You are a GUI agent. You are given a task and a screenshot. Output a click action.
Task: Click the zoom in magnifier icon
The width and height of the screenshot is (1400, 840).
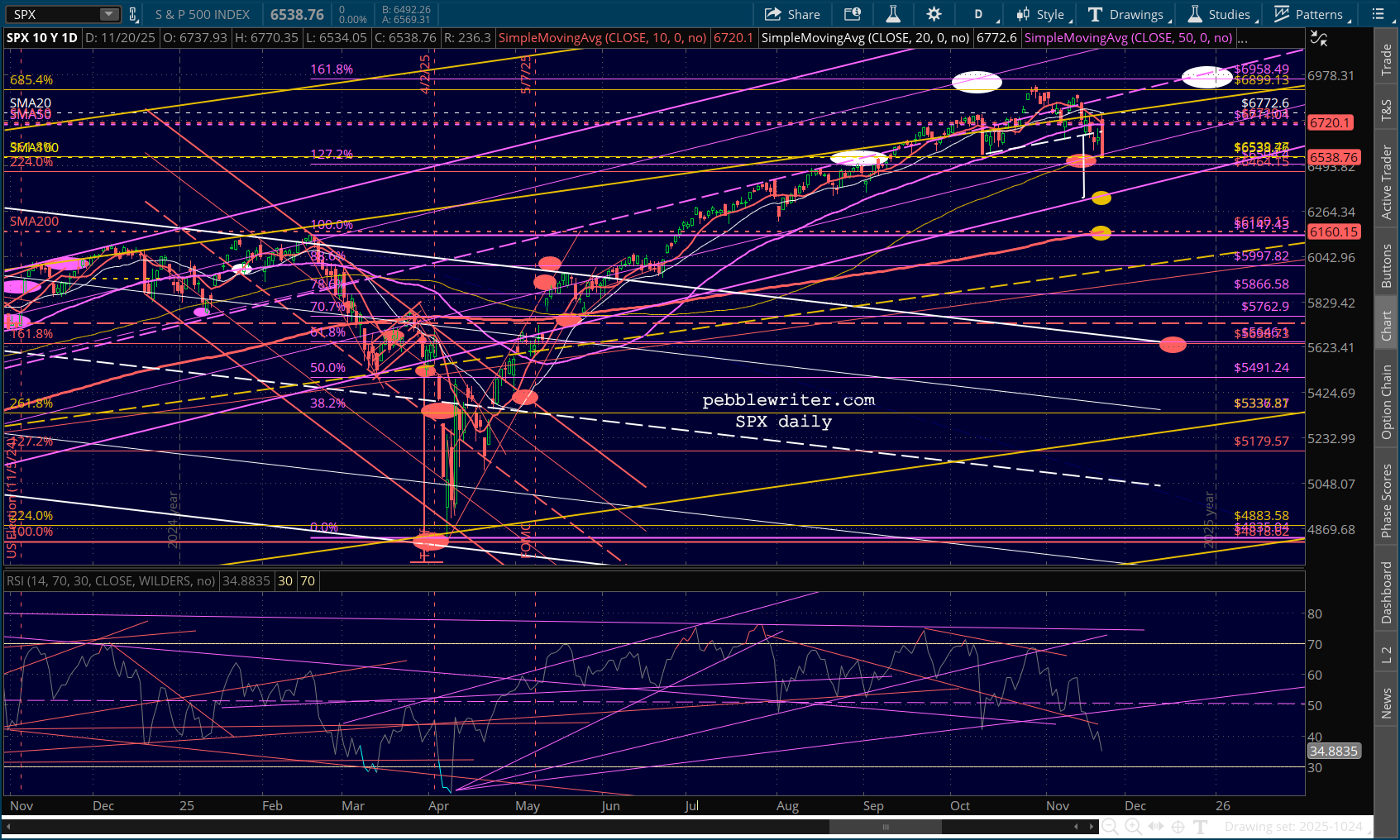pyautogui.click(x=1133, y=826)
